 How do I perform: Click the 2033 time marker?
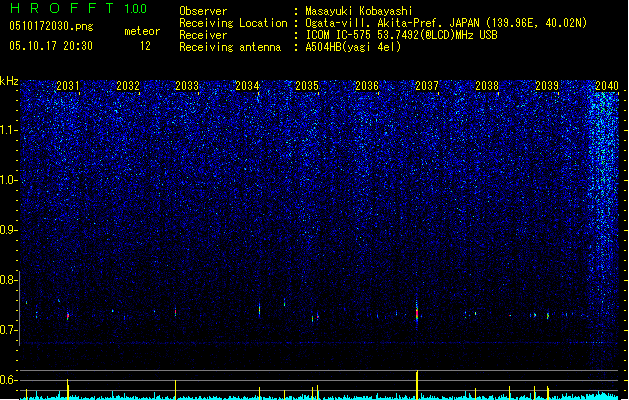click(187, 86)
